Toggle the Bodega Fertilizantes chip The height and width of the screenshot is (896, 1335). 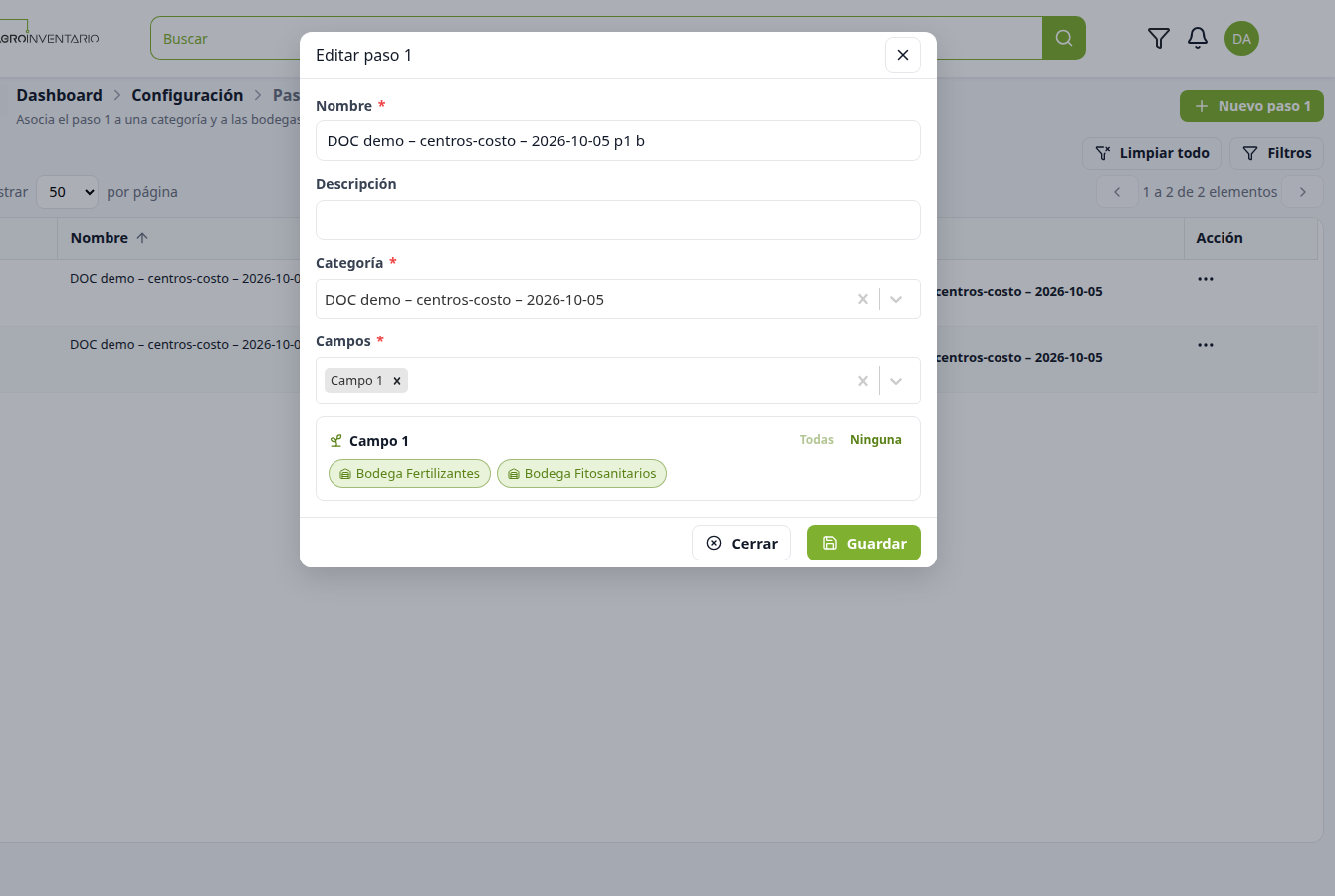409,474
